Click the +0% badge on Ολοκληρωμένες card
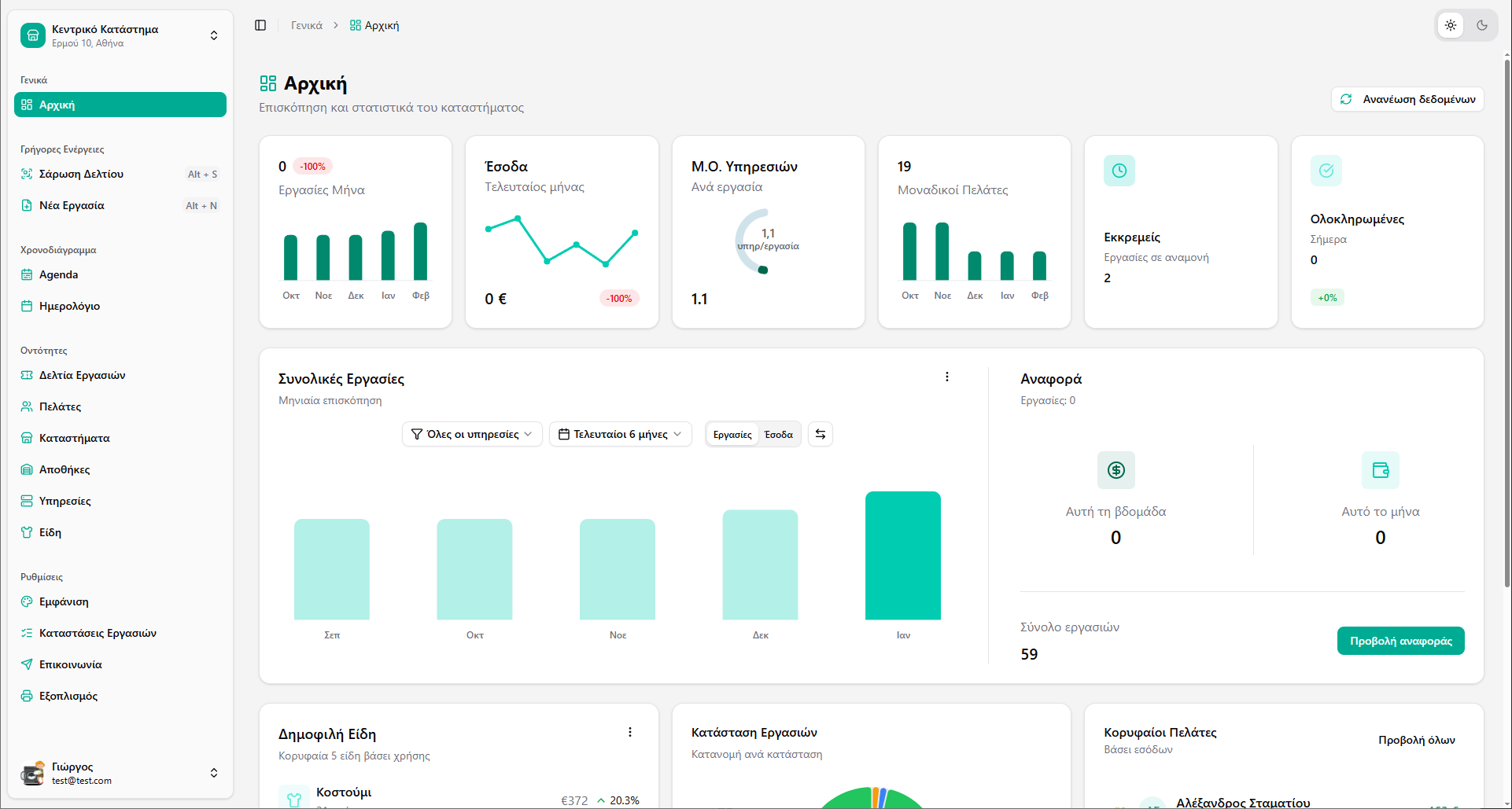 [1327, 298]
